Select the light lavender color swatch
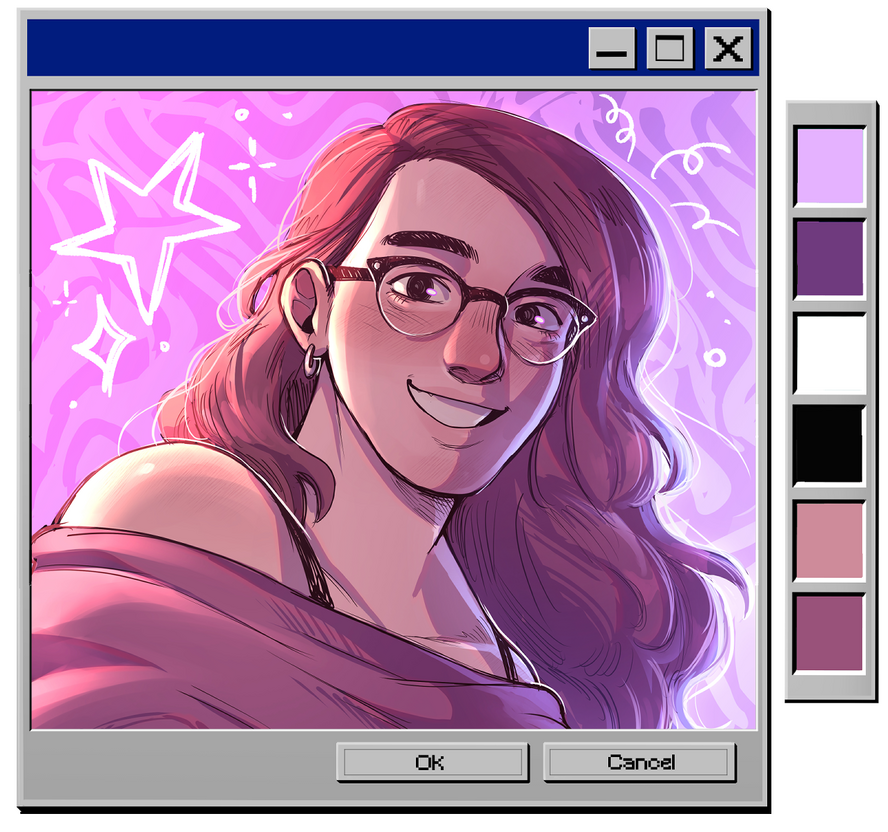This screenshot has width=888, height=832. click(x=829, y=163)
